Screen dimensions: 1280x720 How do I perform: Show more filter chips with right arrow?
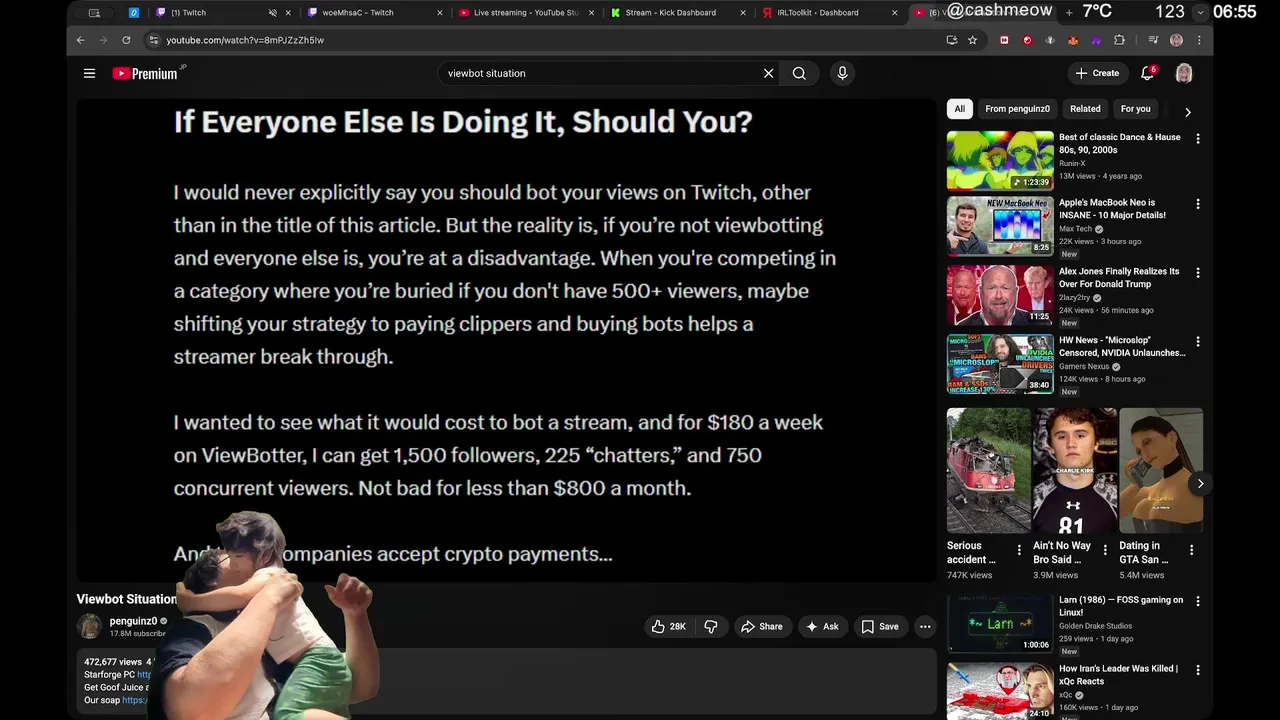click(1187, 112)
